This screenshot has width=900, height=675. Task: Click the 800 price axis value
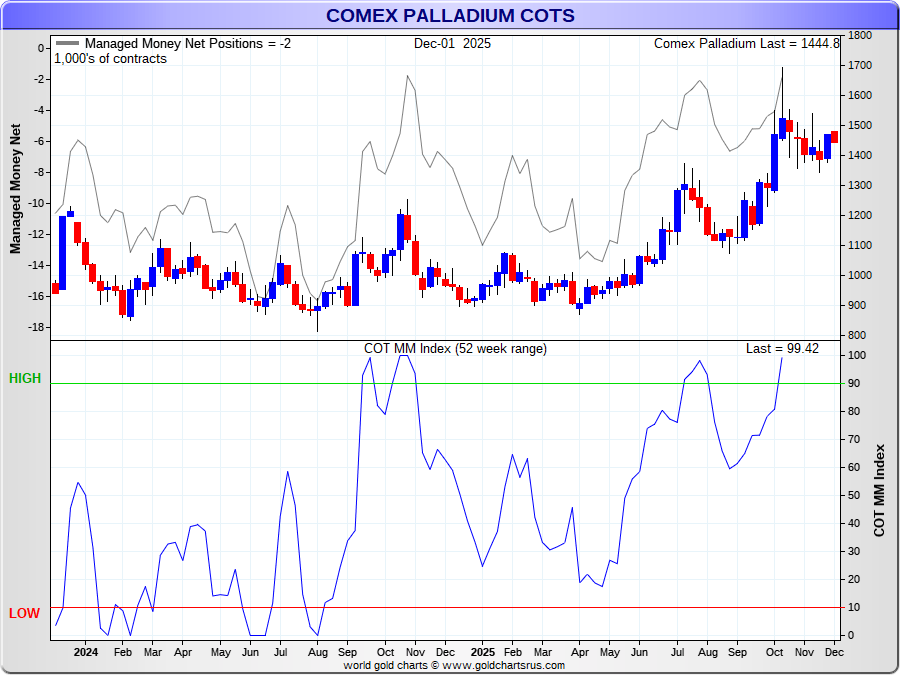point(857,335)
